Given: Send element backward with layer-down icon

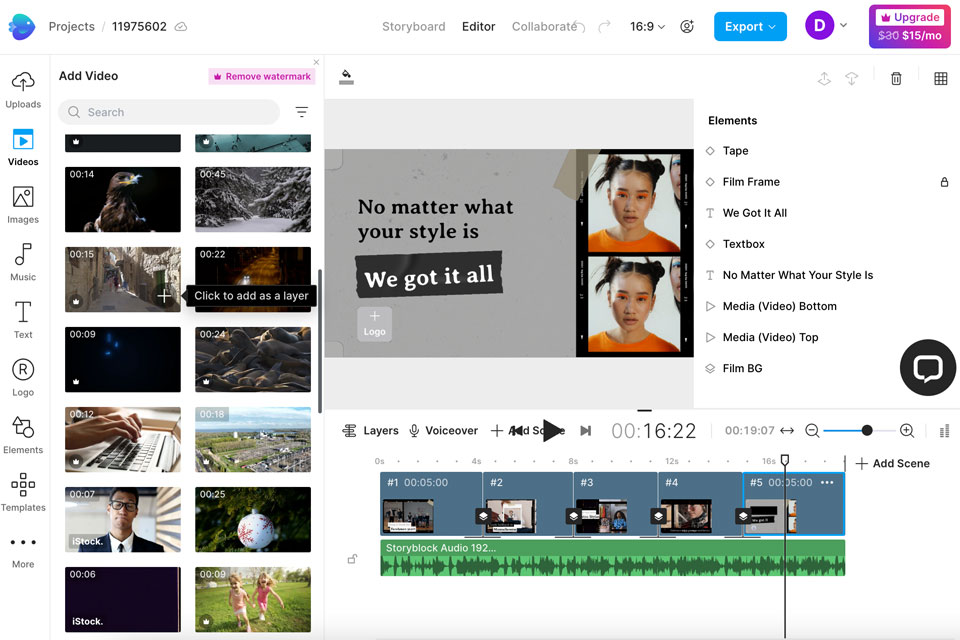Looking at the screenshot, I should (852, 78).
